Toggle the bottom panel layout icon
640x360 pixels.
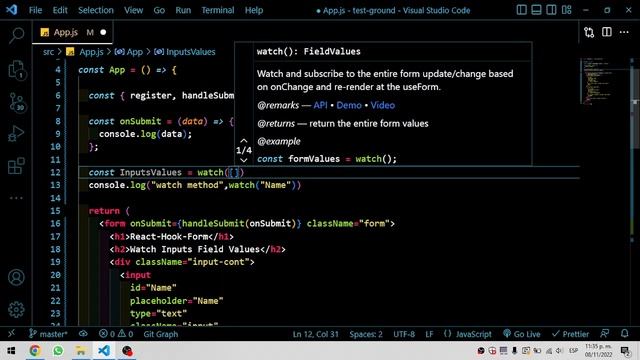(536, 10)
